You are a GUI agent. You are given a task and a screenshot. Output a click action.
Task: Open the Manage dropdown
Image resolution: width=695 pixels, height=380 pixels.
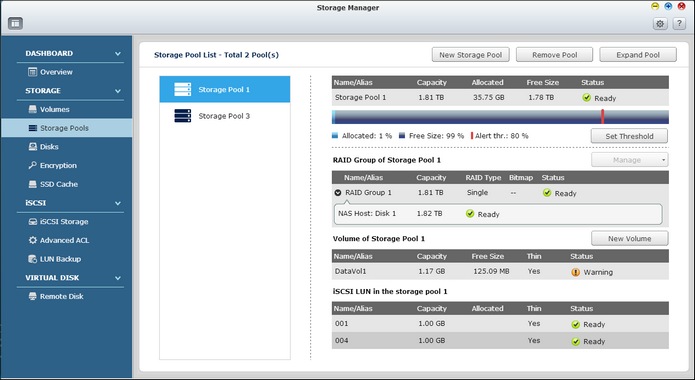tap(629, 160)
